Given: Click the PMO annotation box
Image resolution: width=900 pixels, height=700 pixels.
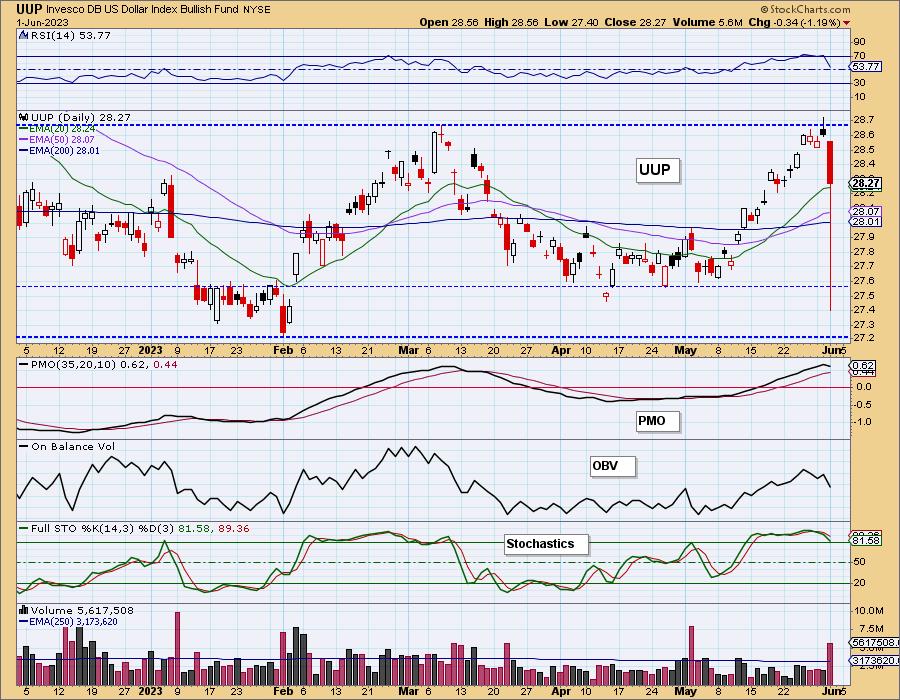Looking at the screenshot, I should tap(658, 421).
